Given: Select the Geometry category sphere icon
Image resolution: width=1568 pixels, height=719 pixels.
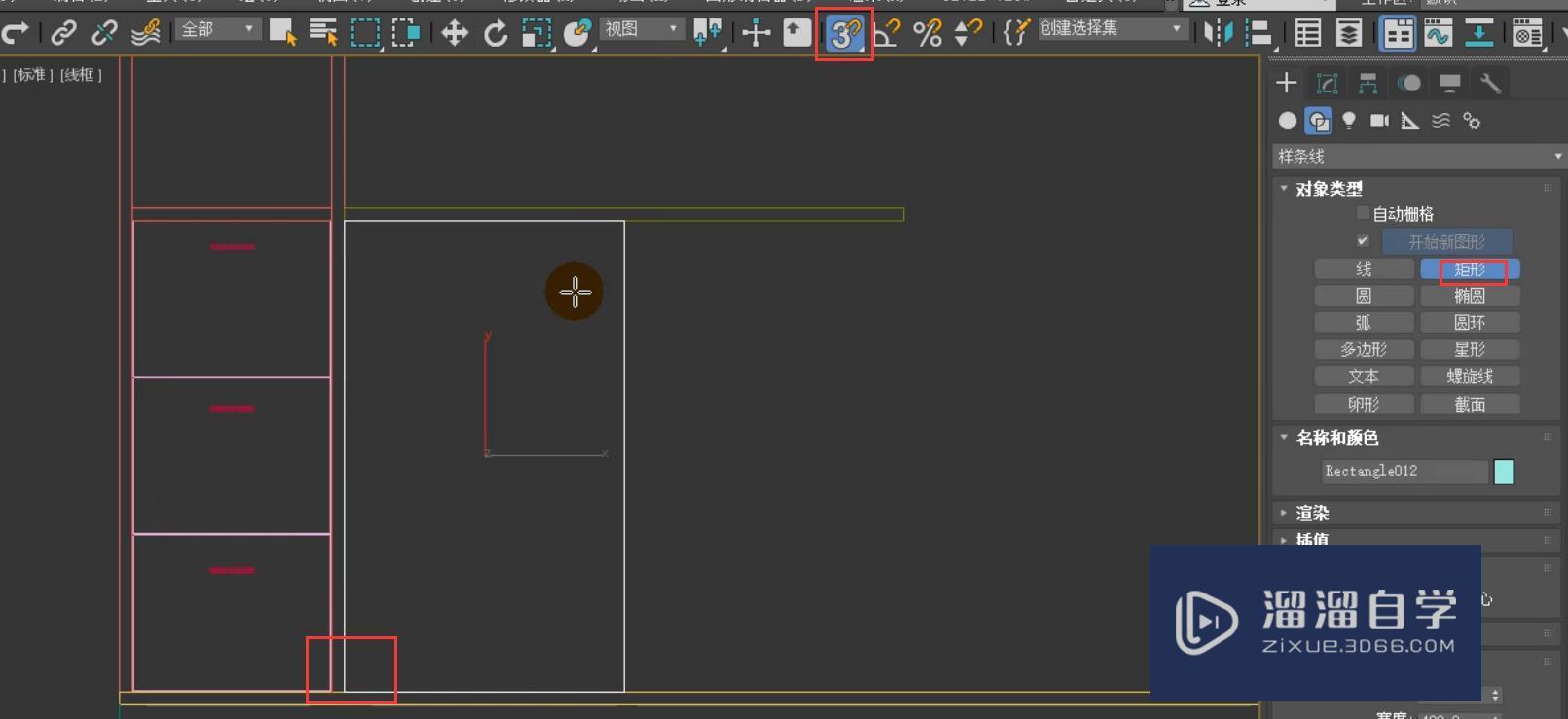Looking at the screenshot, I should pyautogui.click(x=1288, y=121).
